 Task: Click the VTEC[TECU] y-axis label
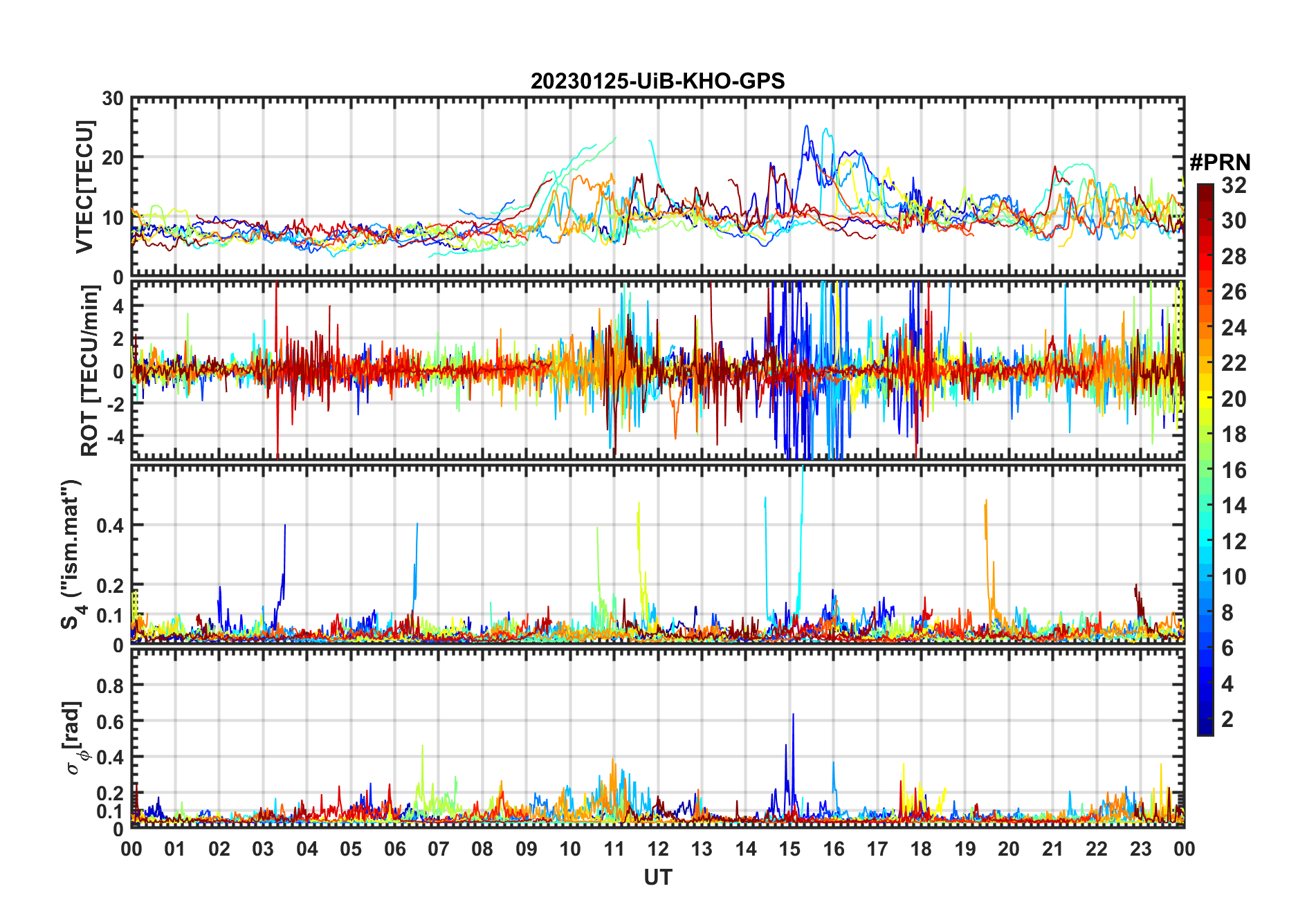[x=85, y=187]
